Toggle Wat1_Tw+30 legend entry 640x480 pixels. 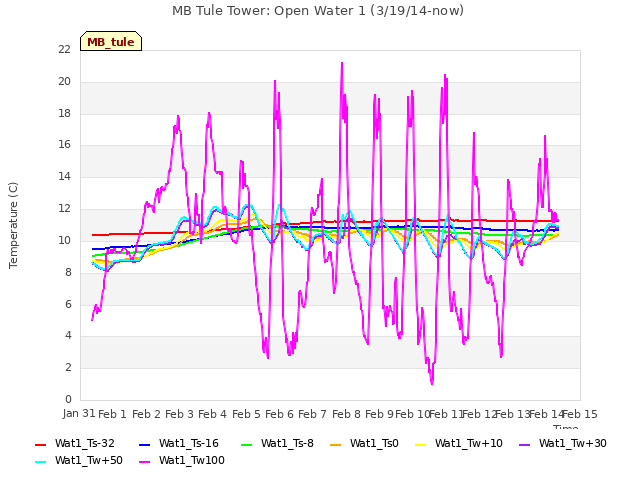[562, 444]
